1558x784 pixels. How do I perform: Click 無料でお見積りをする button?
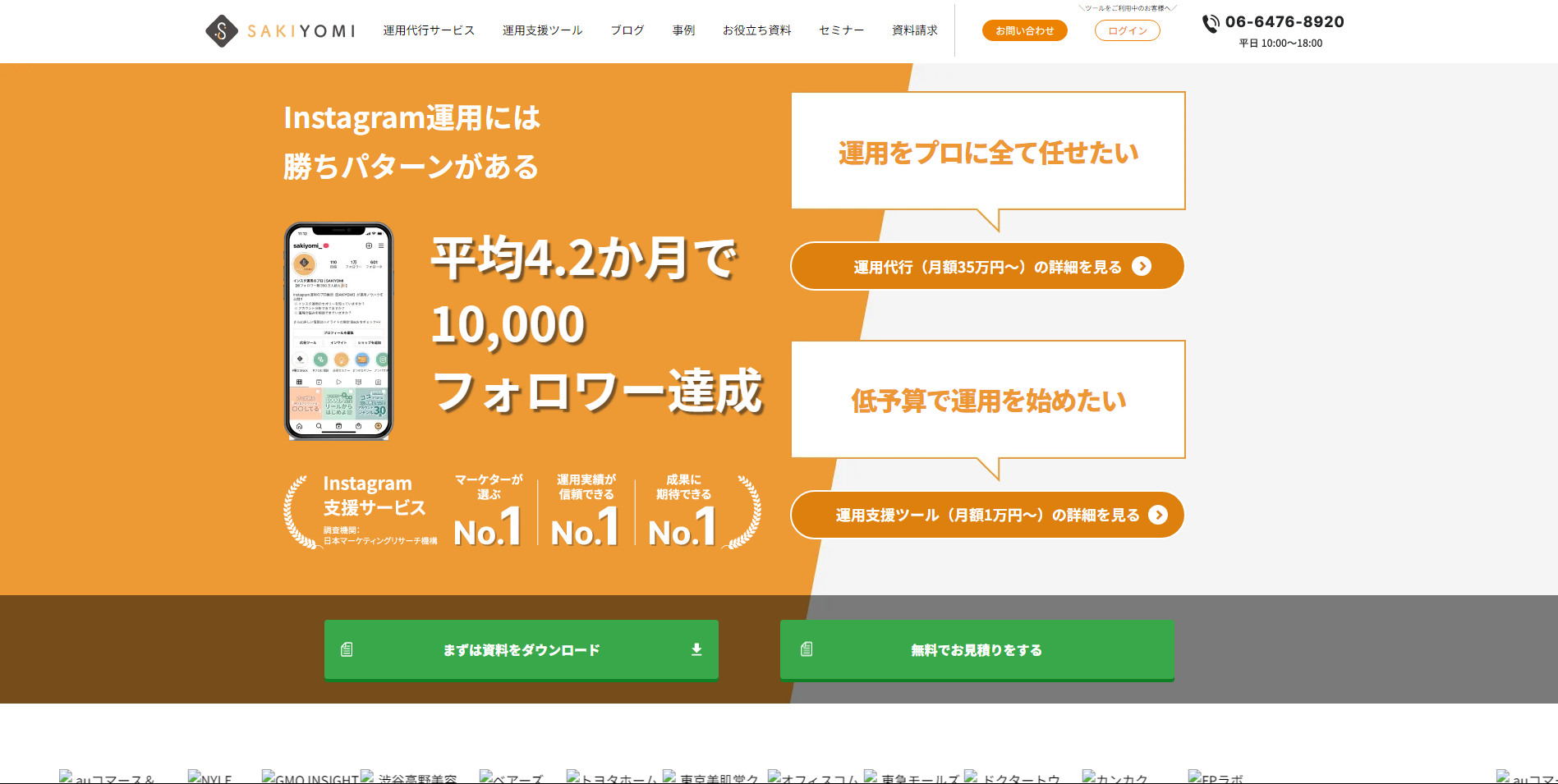[977, 650]
